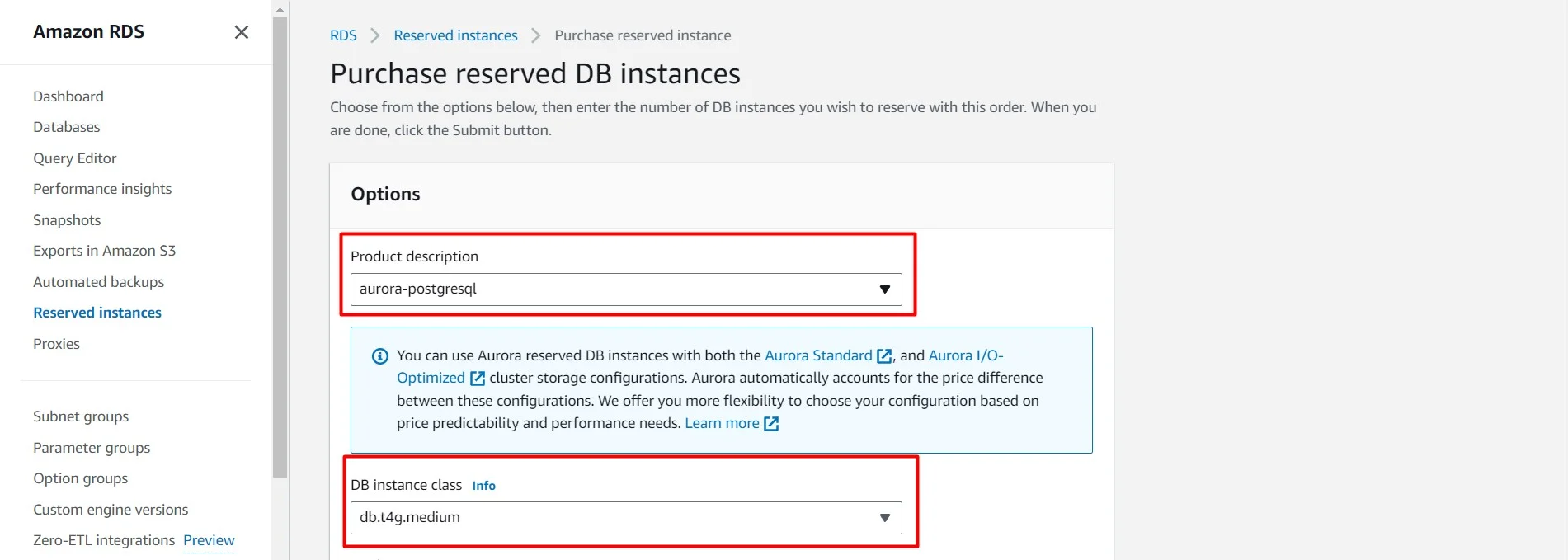Screen dimensions: 1568x560
Task: Click the info circle icon in notice
Action: [380, 356]
